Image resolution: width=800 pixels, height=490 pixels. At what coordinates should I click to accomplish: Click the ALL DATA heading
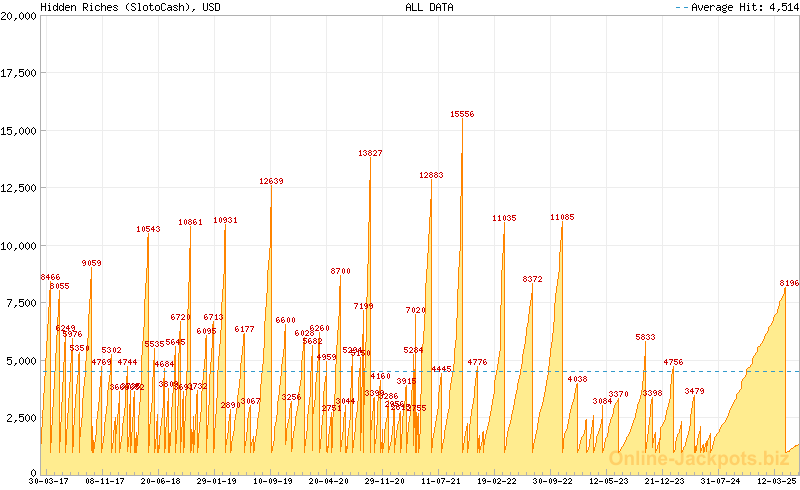[428, 7]
